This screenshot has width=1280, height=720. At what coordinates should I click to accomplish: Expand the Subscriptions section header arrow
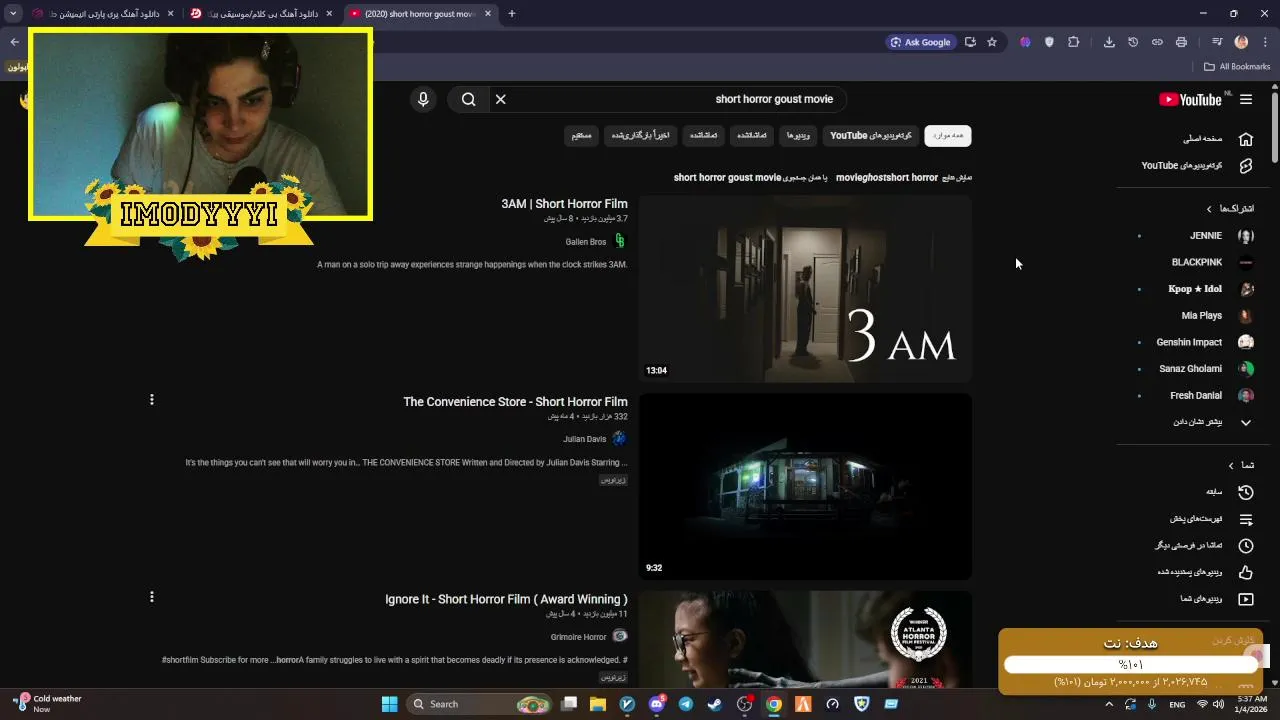click(x=1209, y=209)
